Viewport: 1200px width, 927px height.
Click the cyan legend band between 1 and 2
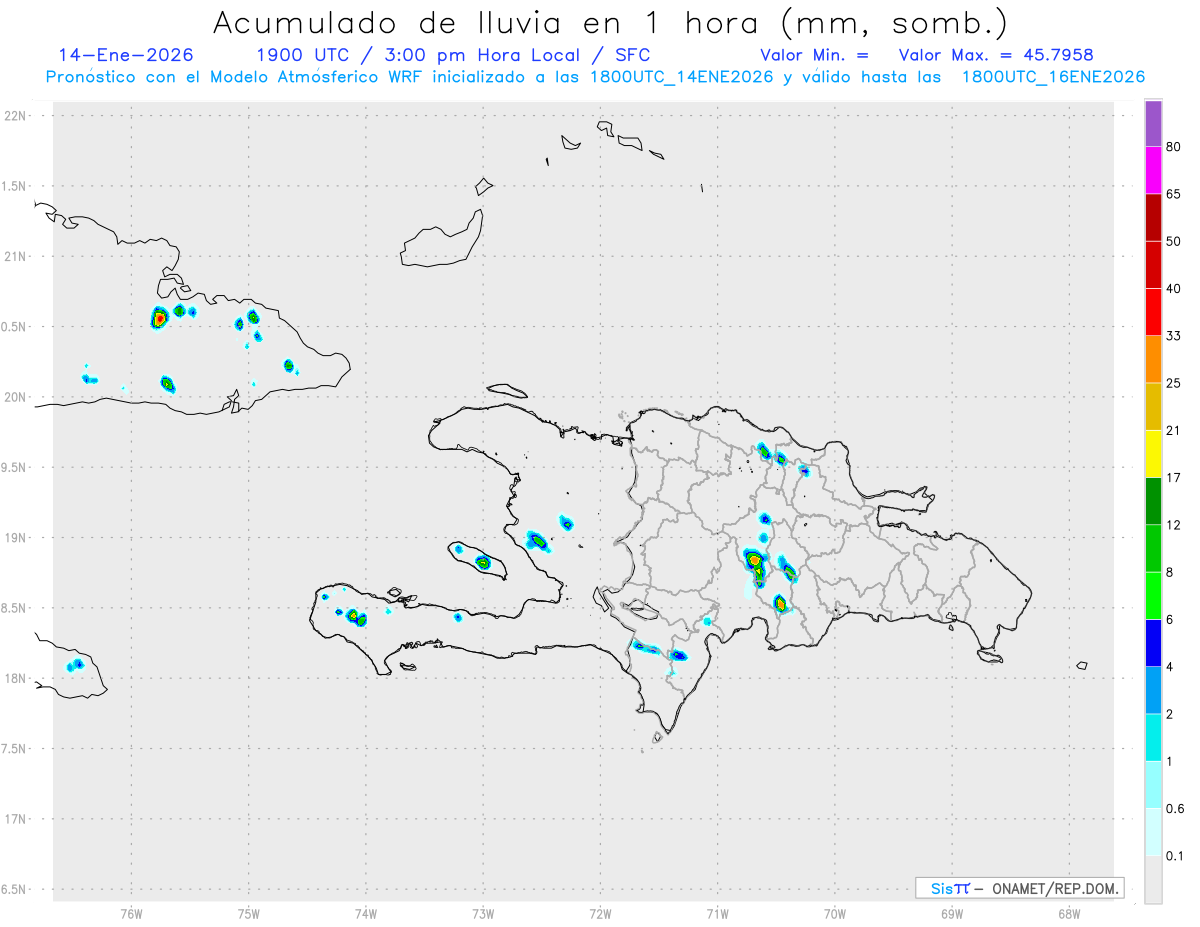tap(1153, 739)
